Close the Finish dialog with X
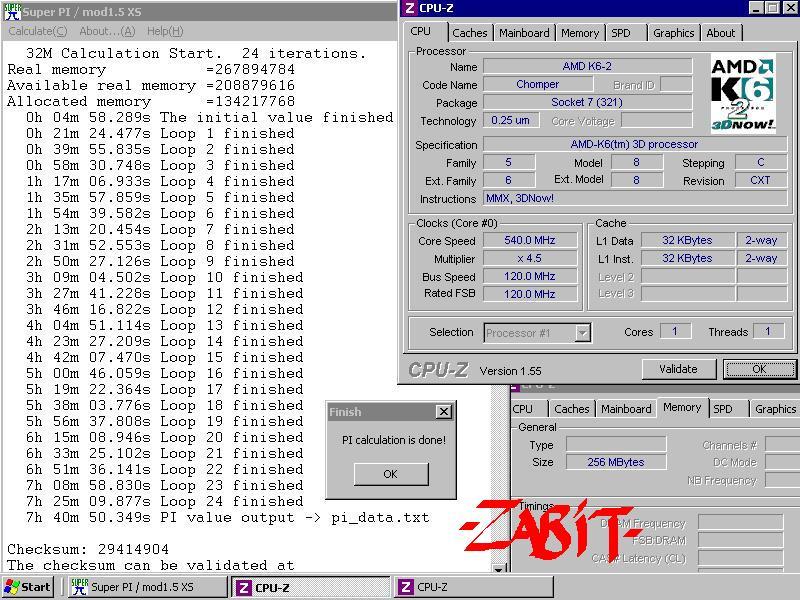800x600 pixels. click(444, 411)
